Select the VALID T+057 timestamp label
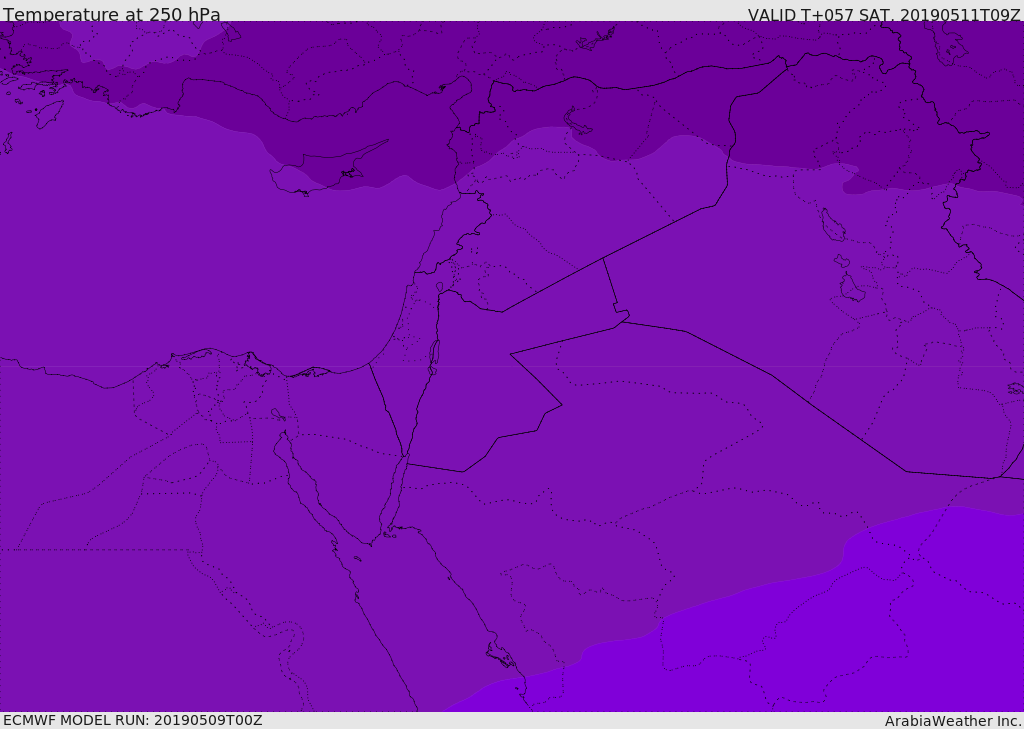 click(884, 14)
